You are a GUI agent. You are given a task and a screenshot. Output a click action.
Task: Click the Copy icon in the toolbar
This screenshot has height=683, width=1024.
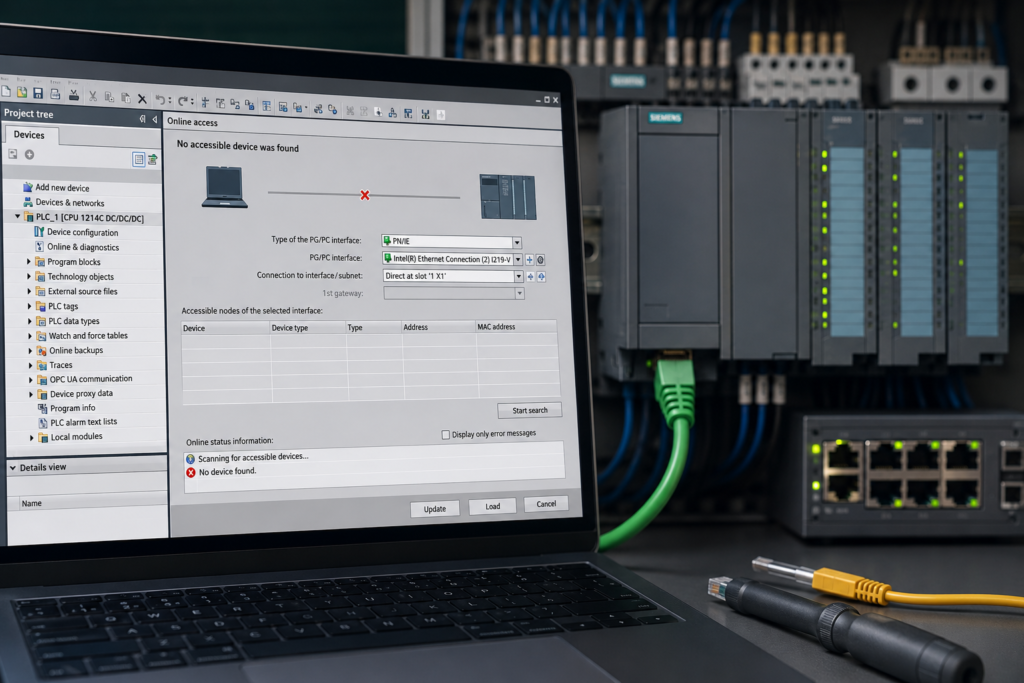click(109, 97)
